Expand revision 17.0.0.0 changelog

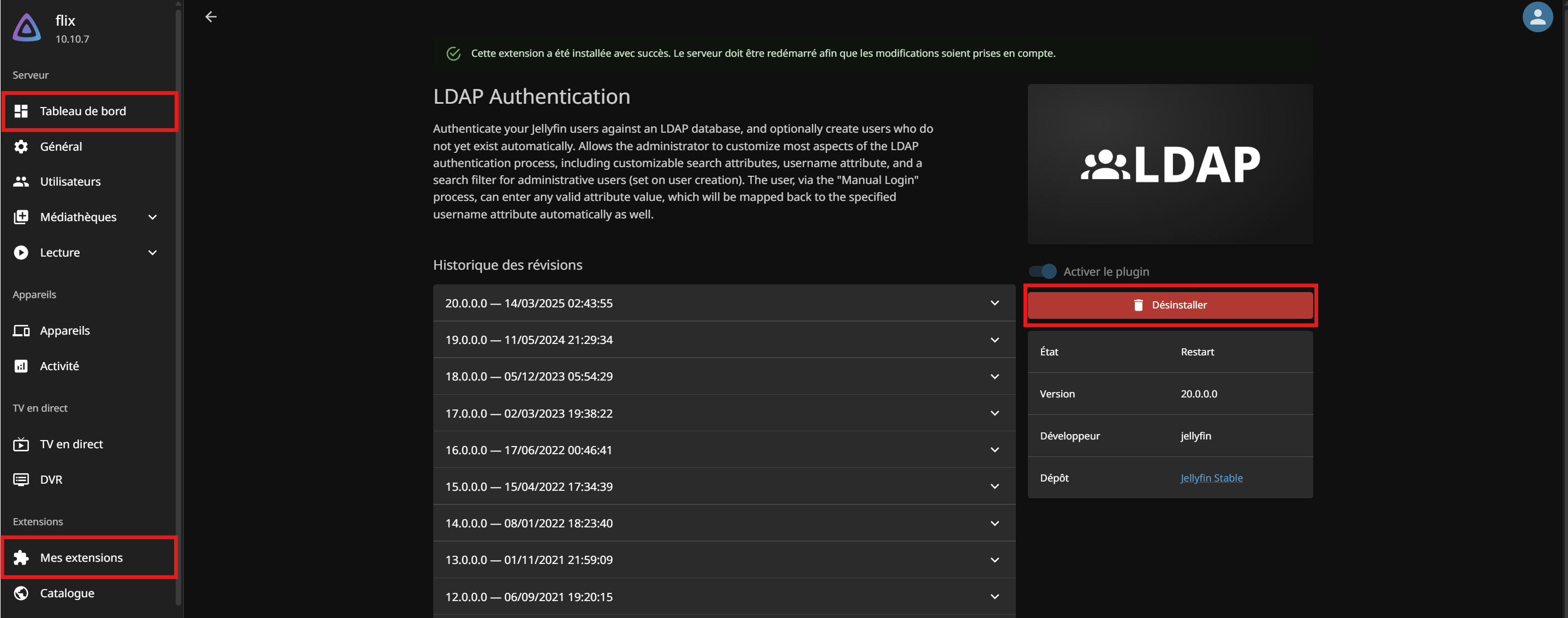pos(994,413)
